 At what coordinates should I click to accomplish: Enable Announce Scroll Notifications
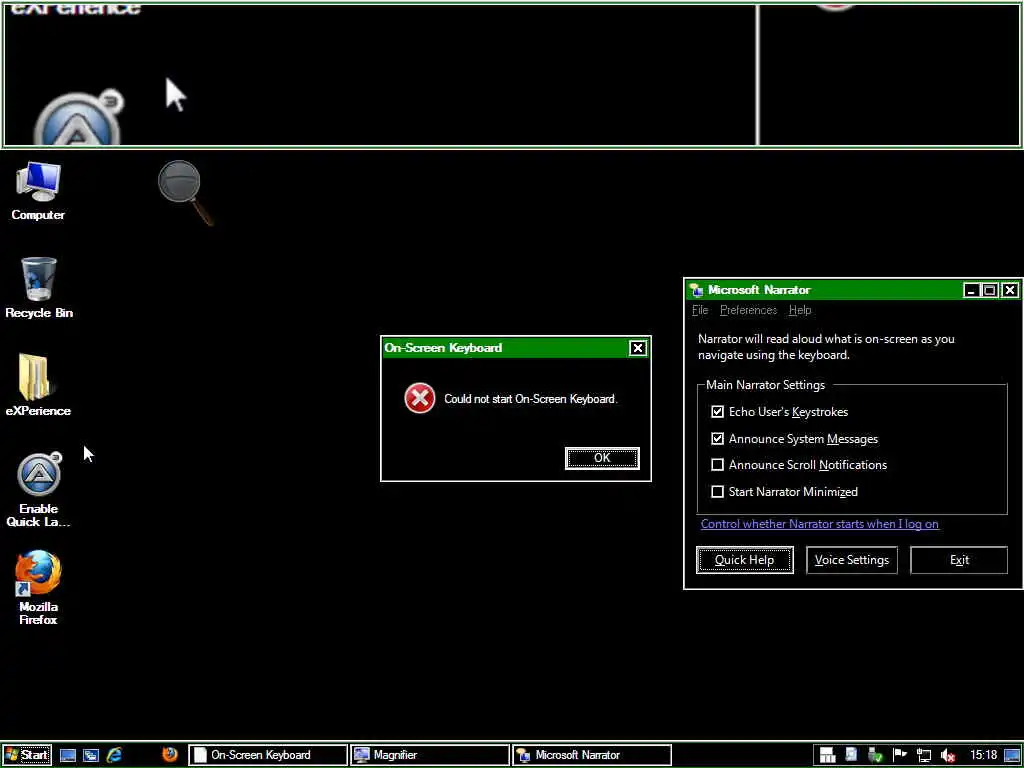click(x=718, y=465)
